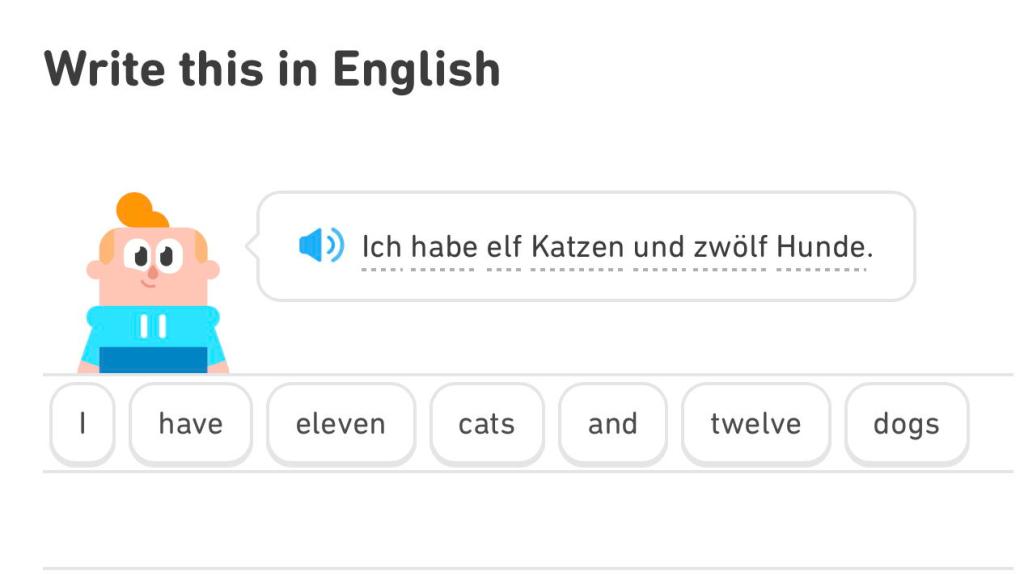Choose the "dogs" word tile
The width and height of the screenshot is (1024, 575).
(906, 424)
